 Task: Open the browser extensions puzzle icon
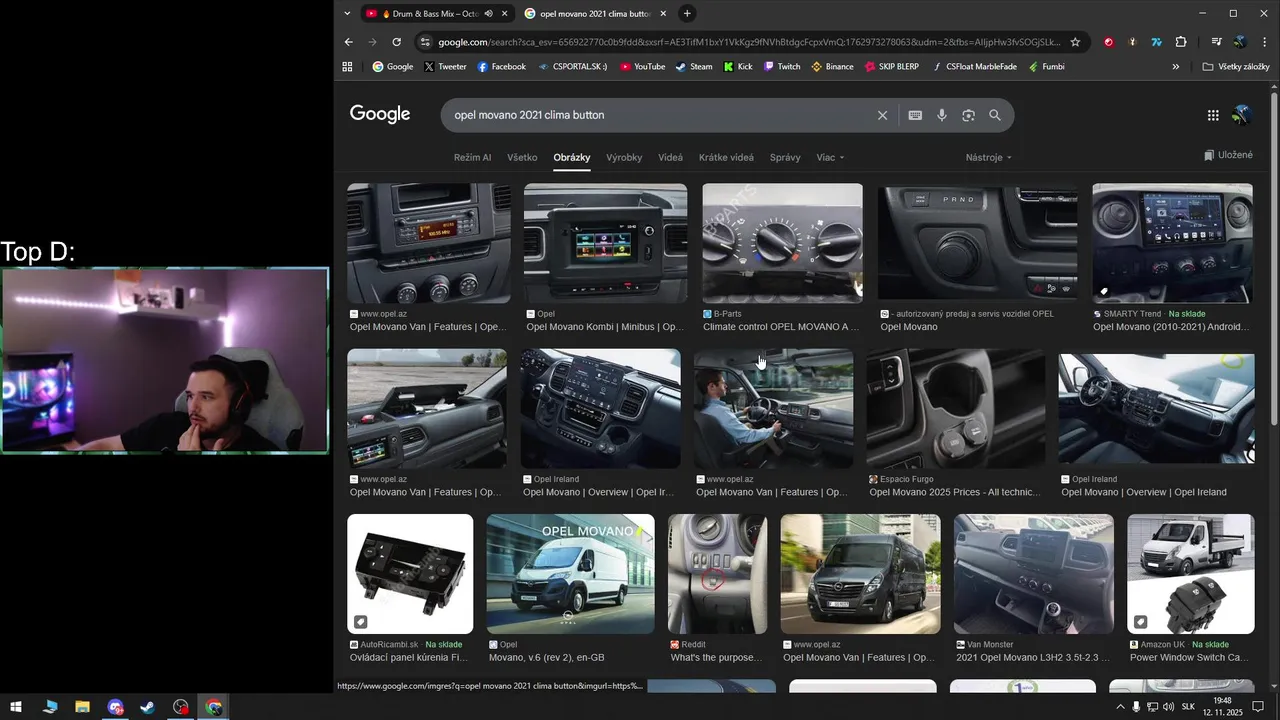tap(1181, 42)
